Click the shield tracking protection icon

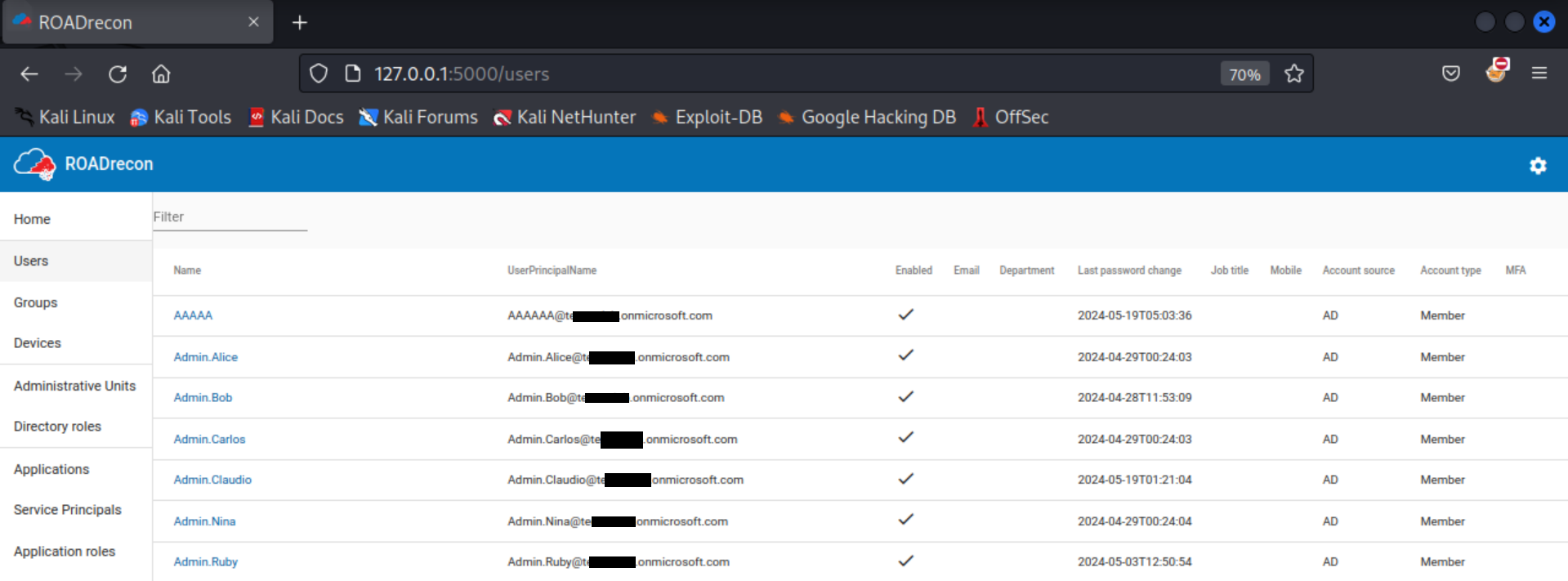[319, 74]
